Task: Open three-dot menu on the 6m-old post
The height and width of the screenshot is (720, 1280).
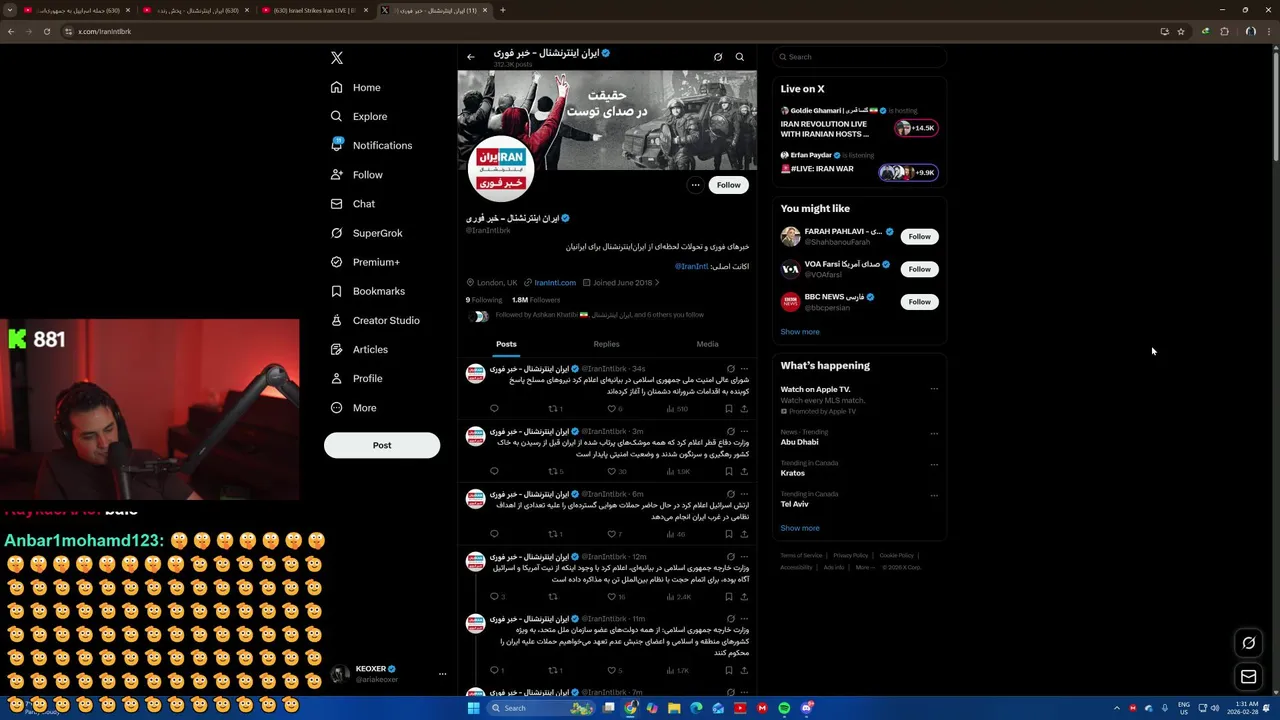Action: (x=744, y=494)
